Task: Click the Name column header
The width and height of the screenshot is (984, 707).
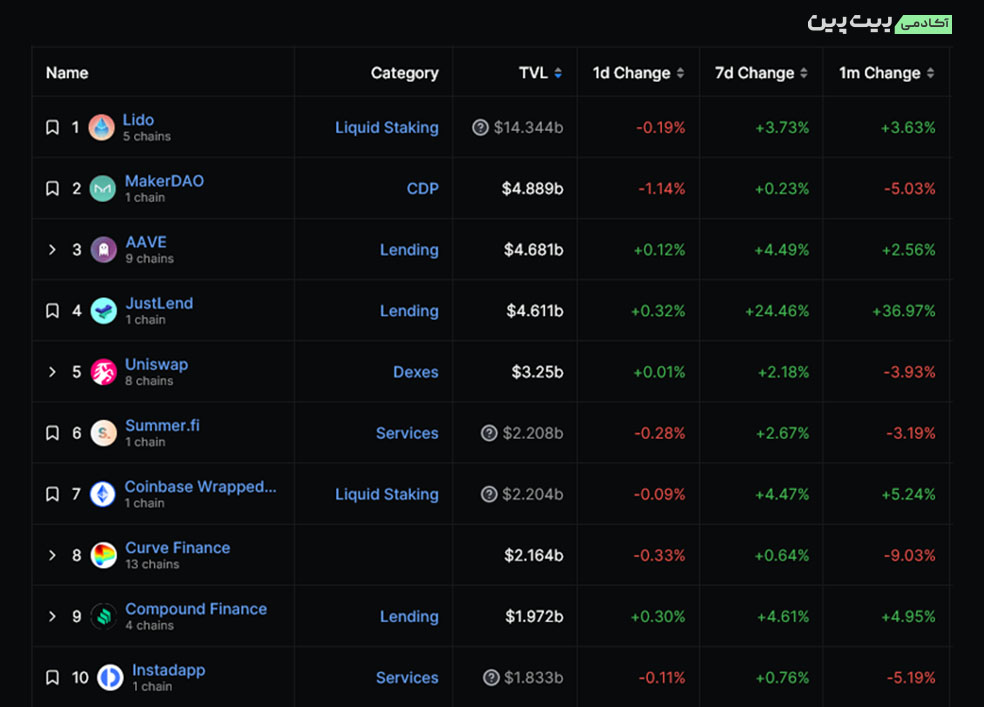Action: [x=67, y=73]
